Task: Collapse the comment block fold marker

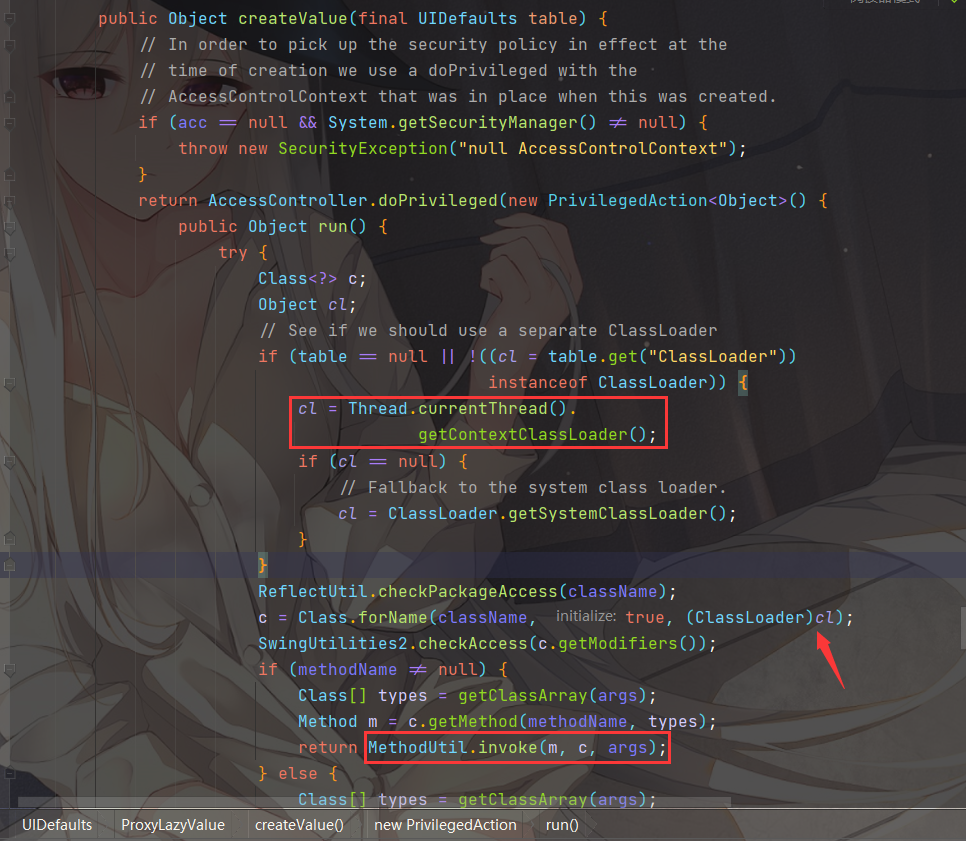Action: coord(9,45)
